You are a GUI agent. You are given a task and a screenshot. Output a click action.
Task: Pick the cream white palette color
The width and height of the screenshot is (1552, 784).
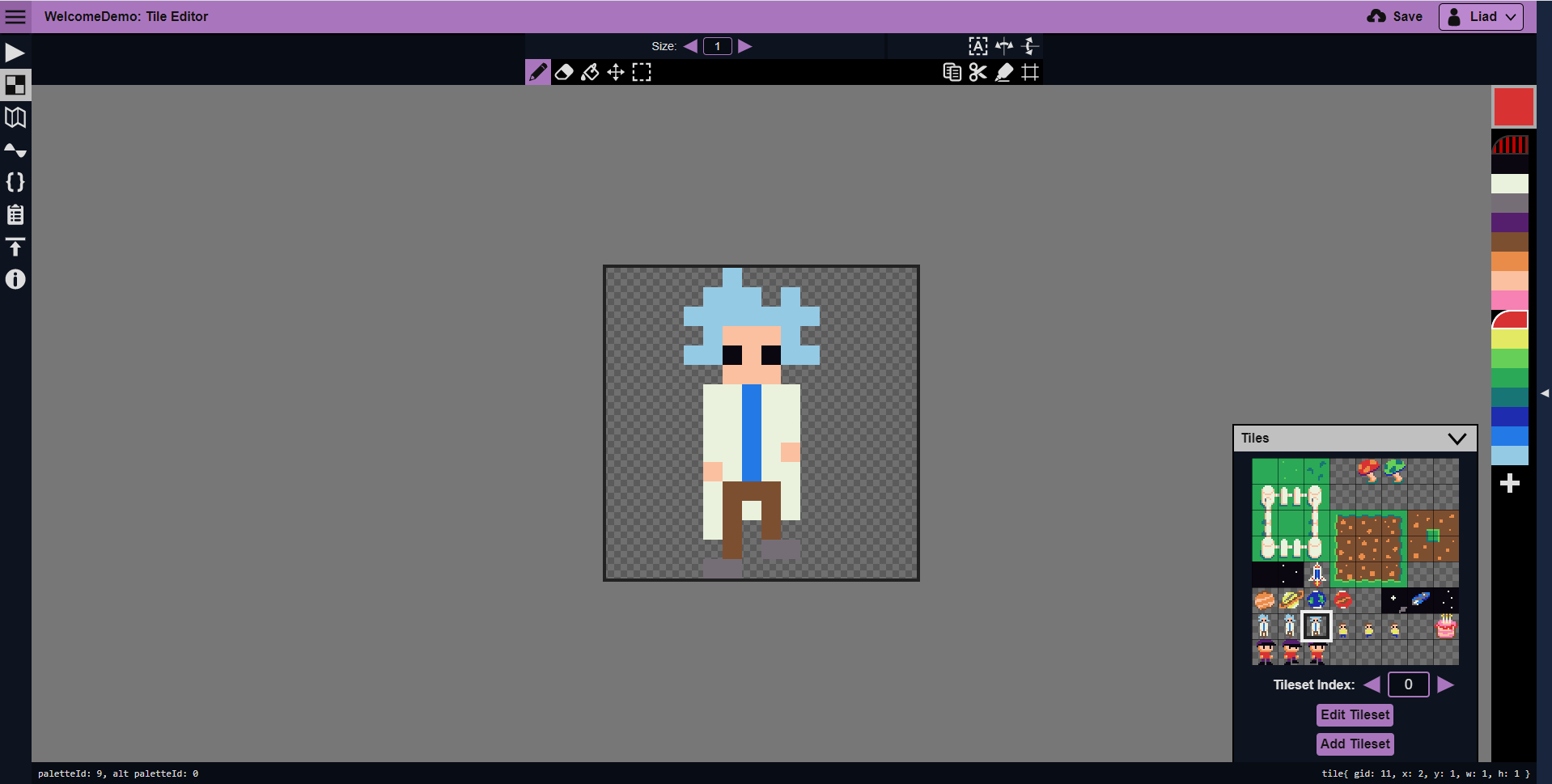1510,184
